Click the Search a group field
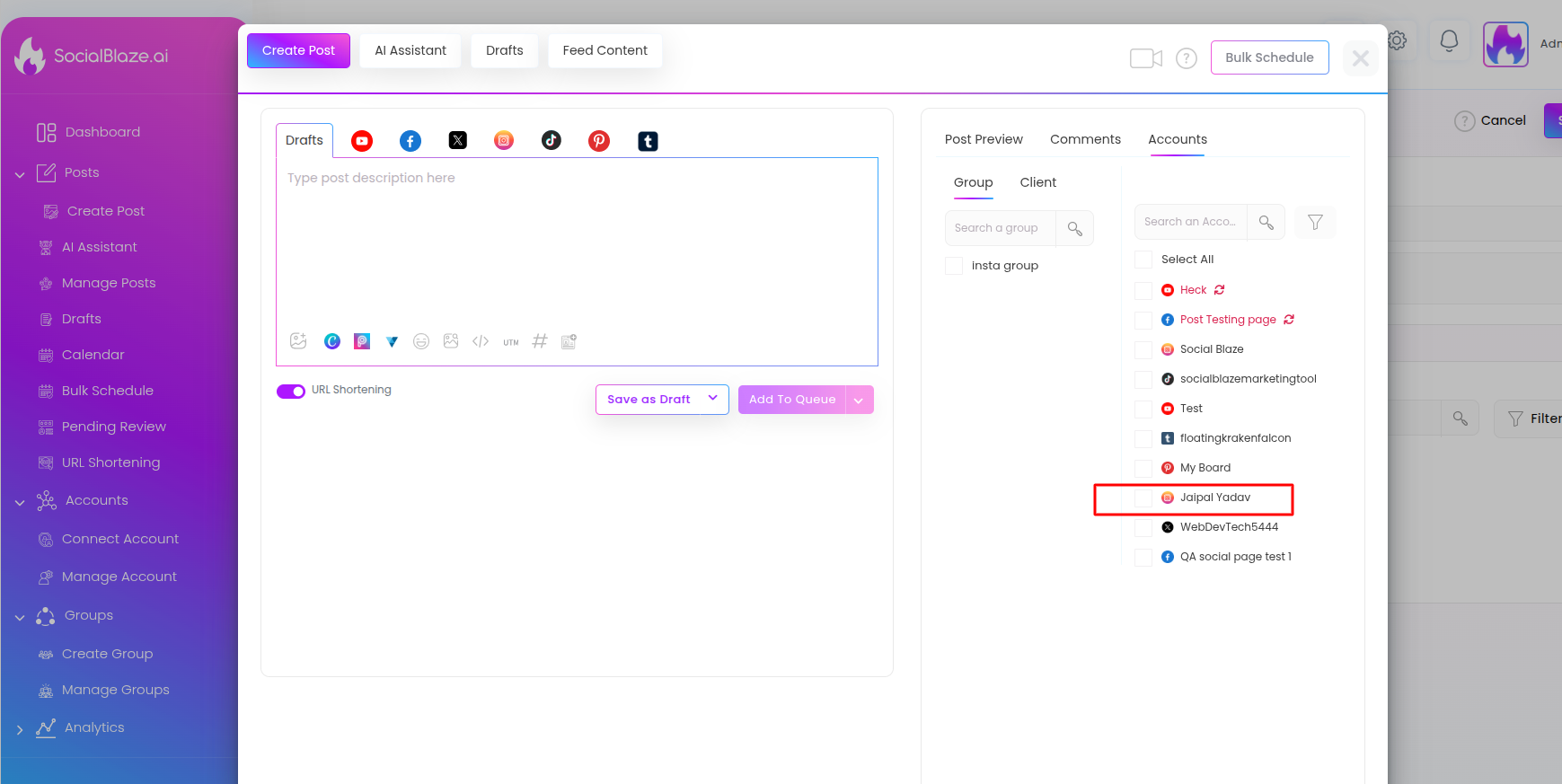 [x=1000, y=228]
